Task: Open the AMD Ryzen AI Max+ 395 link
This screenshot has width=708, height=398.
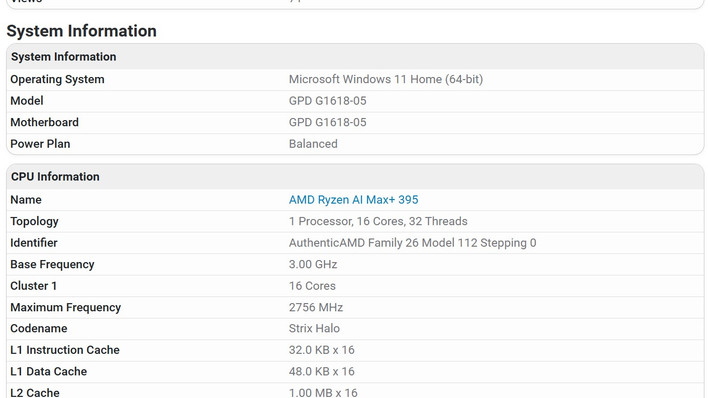Action: (x=354, y=200)
